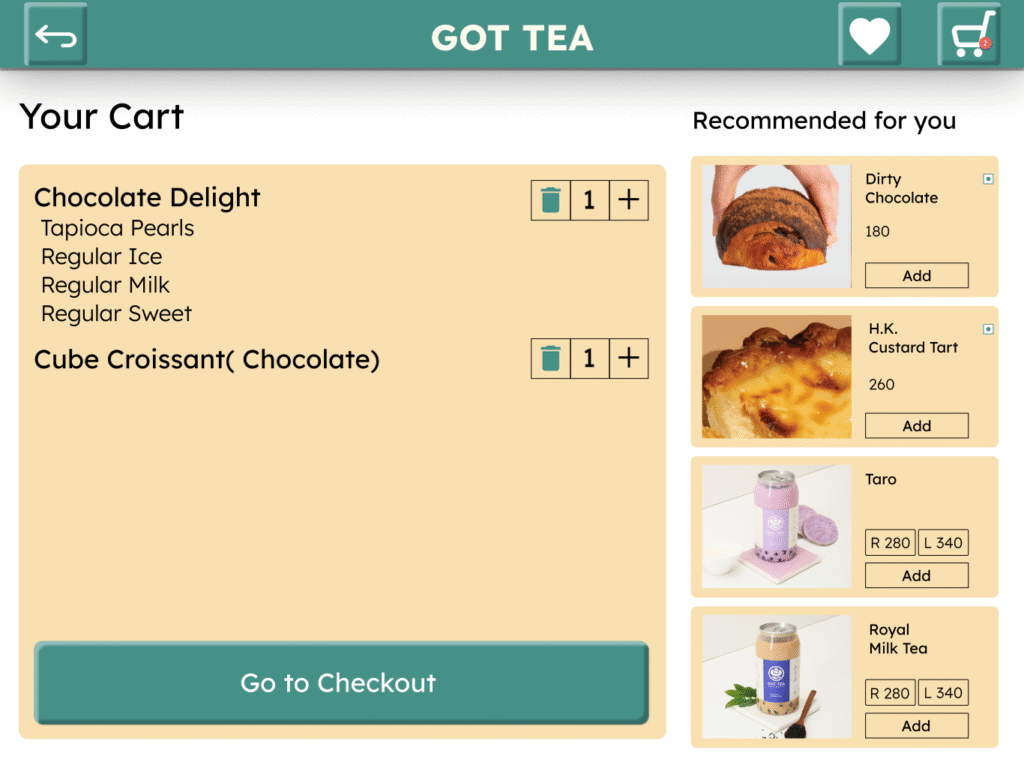Add Dirty Chocolate to the cart
The width and height of the screenshot is (1024, 768).
click(916, 275)
